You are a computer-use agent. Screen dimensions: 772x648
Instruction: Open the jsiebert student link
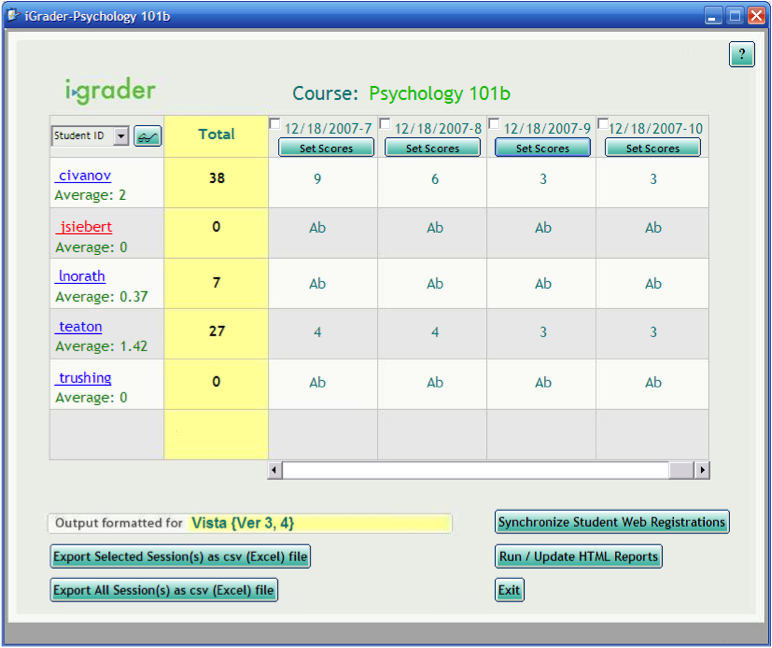point(84,227)
